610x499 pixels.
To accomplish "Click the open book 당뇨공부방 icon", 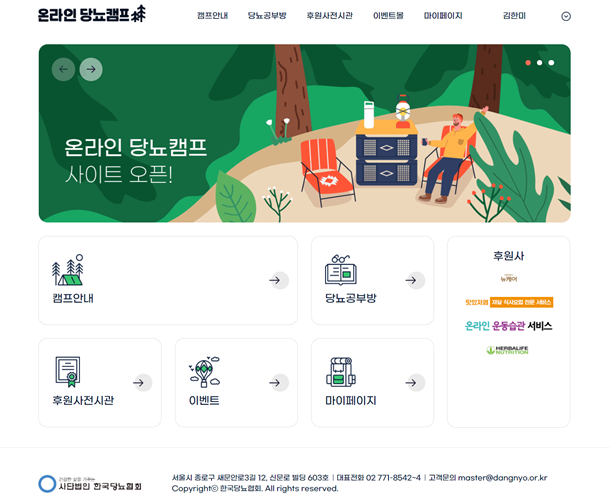I will pyautogui.click(x=341, y=270).
